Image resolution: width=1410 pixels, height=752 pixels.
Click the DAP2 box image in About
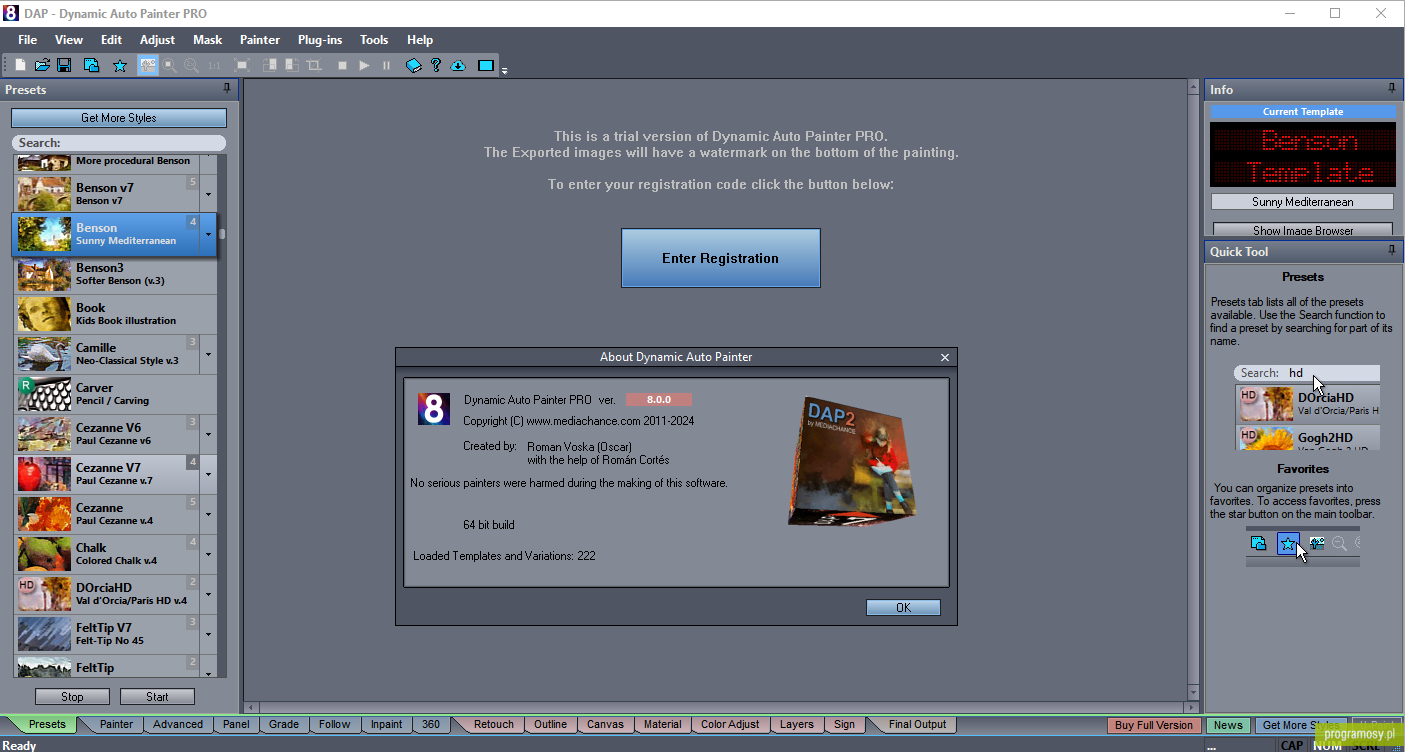point(851,461)
